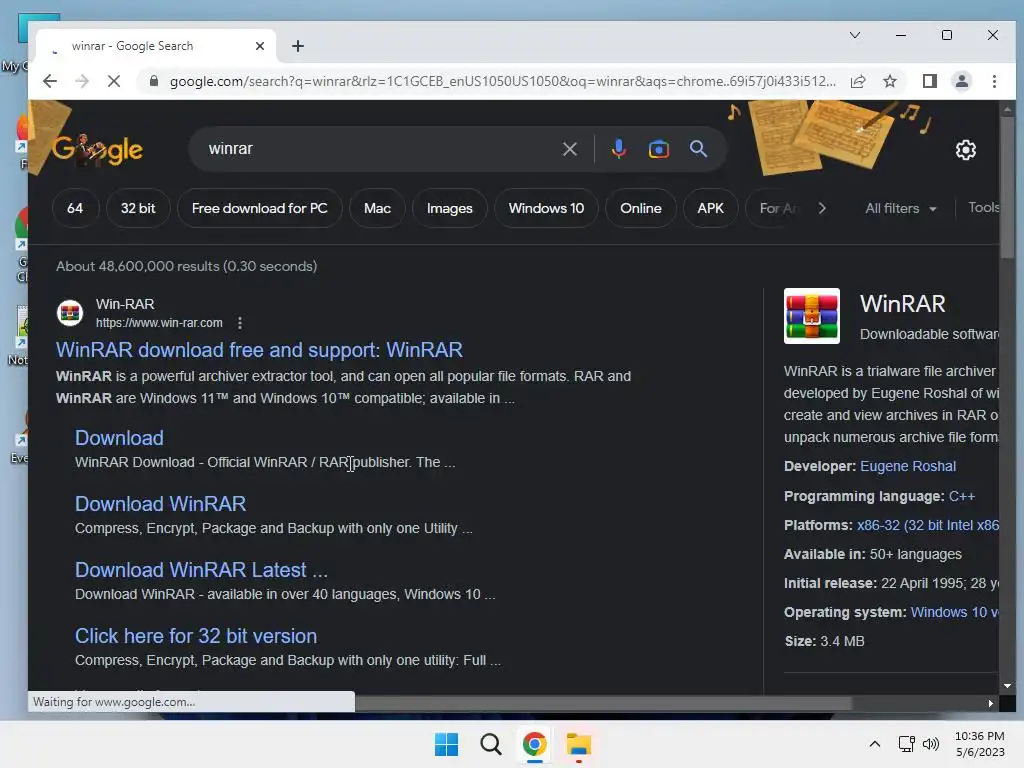This screenshot has height=768, width=1024.
Task: Open the Windows Start menu
Action: pyautogui.click(x=447, y=744)
